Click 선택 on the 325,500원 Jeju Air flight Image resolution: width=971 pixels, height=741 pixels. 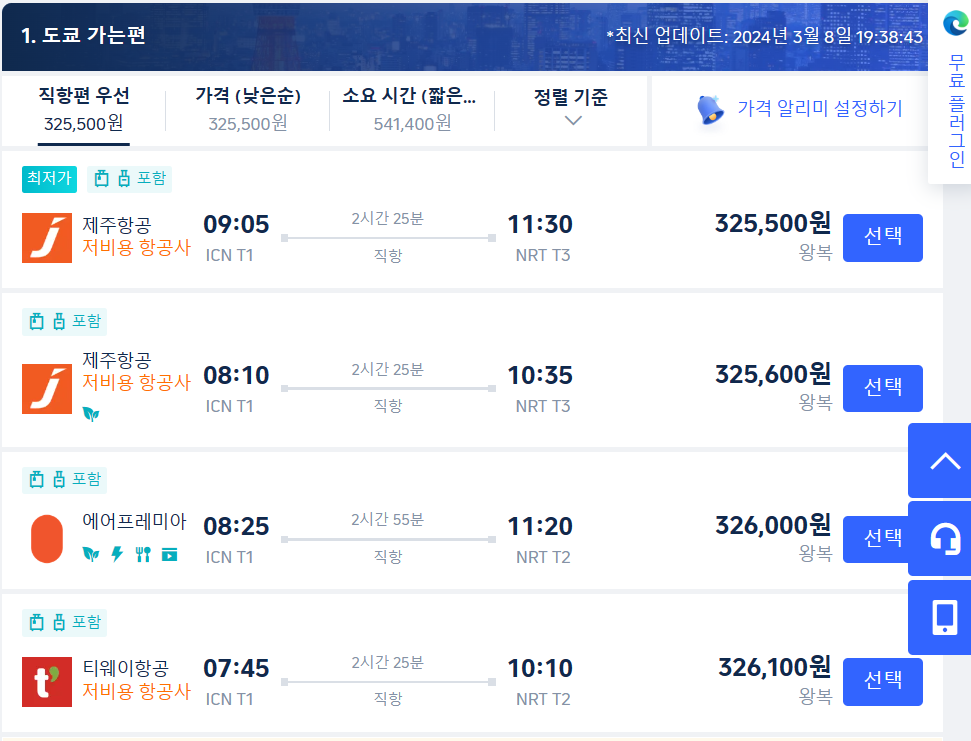coord(882,238)
